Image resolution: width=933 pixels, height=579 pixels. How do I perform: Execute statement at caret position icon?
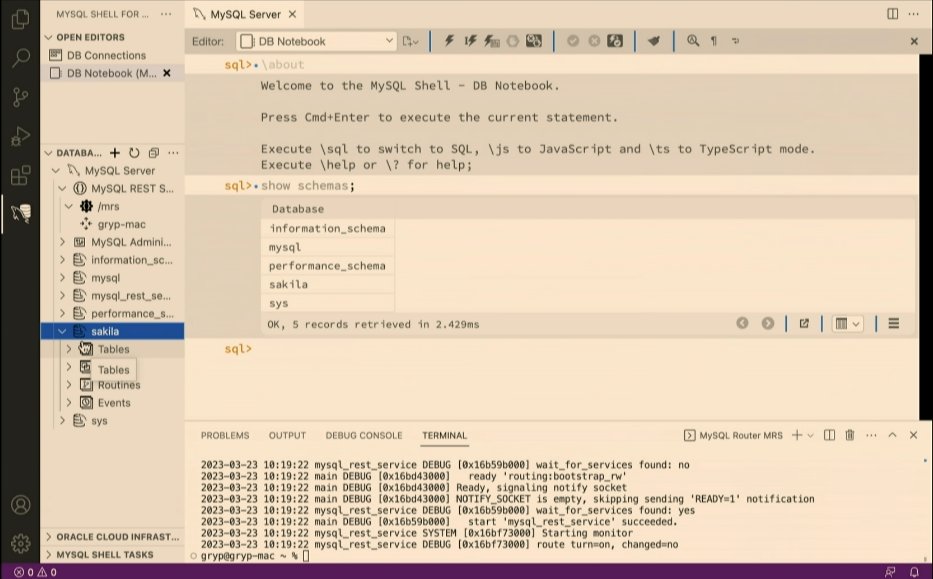coord(470,40)
